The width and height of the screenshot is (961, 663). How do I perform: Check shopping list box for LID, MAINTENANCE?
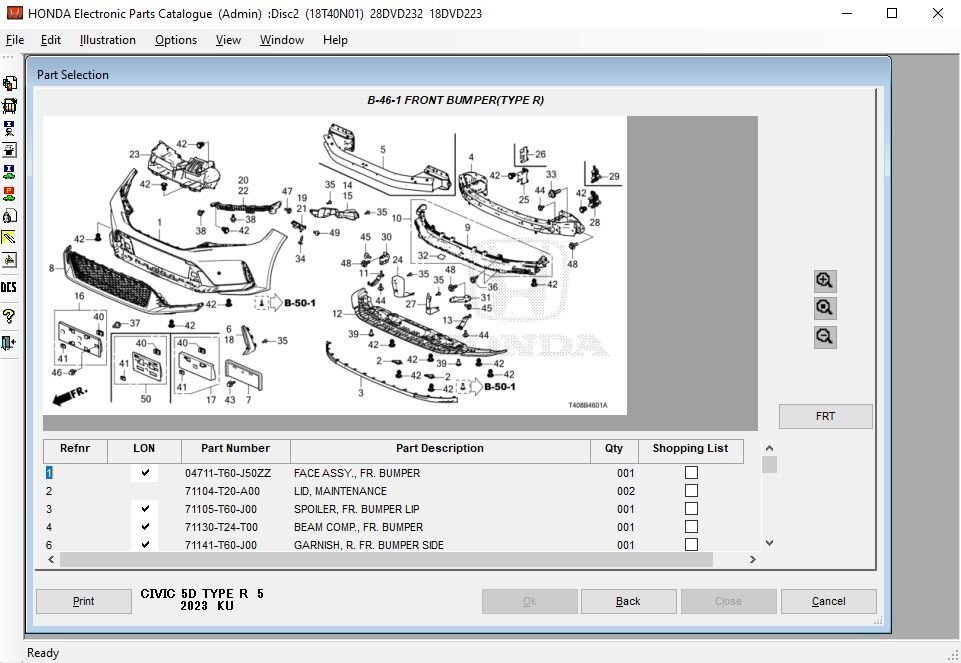pyautogui.click(x=691, y=491)
